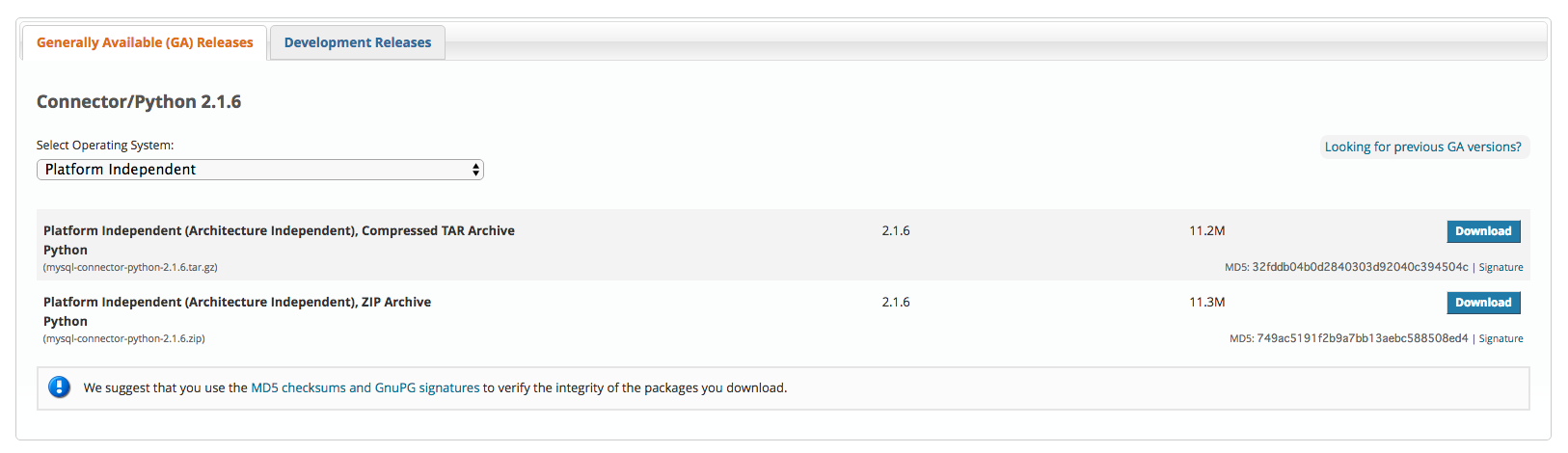Switch to Generally Available (GA) Releases tab
Screen dimensions: 1568x453
[x=145, y=42]
